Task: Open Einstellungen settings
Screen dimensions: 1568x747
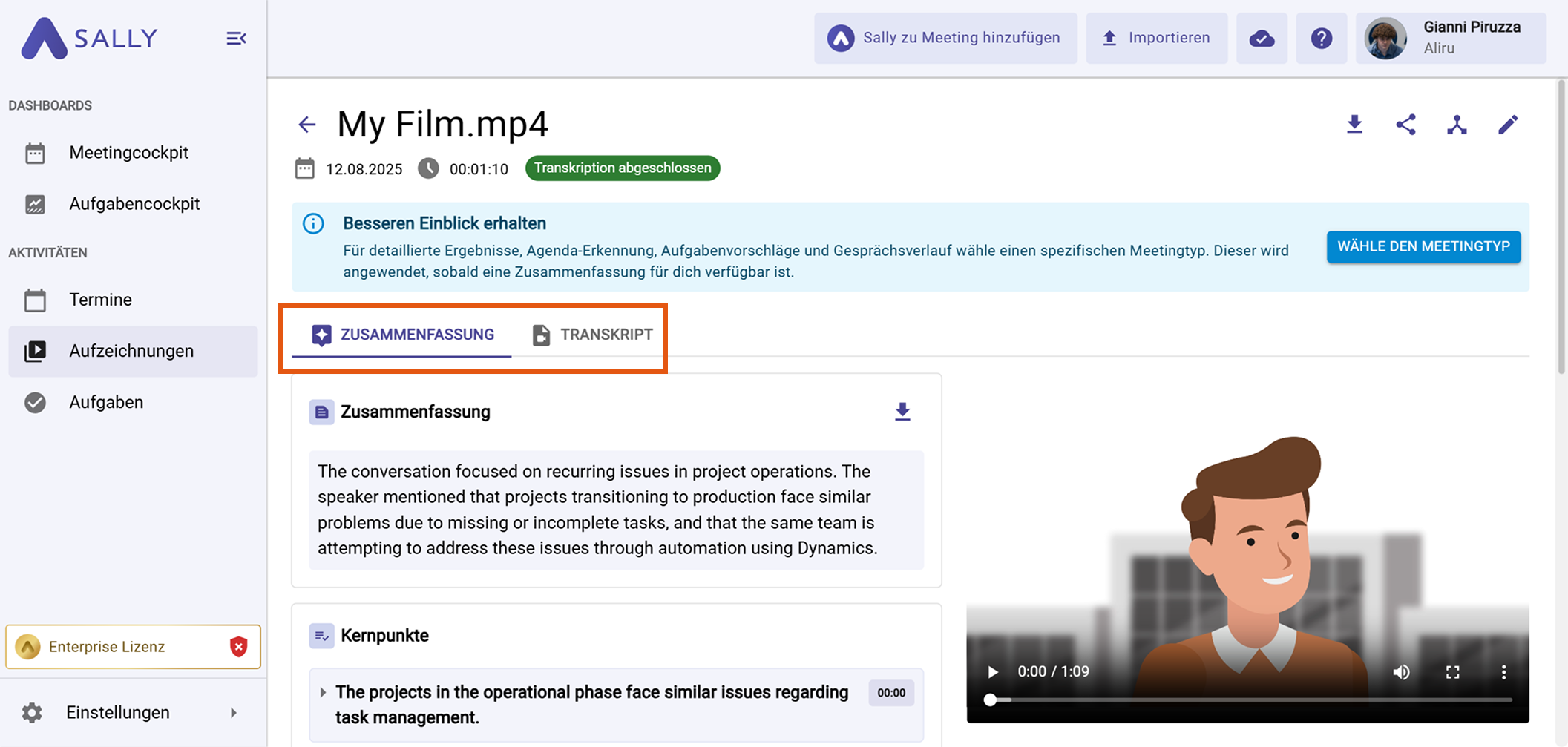Action: point(133,713)
